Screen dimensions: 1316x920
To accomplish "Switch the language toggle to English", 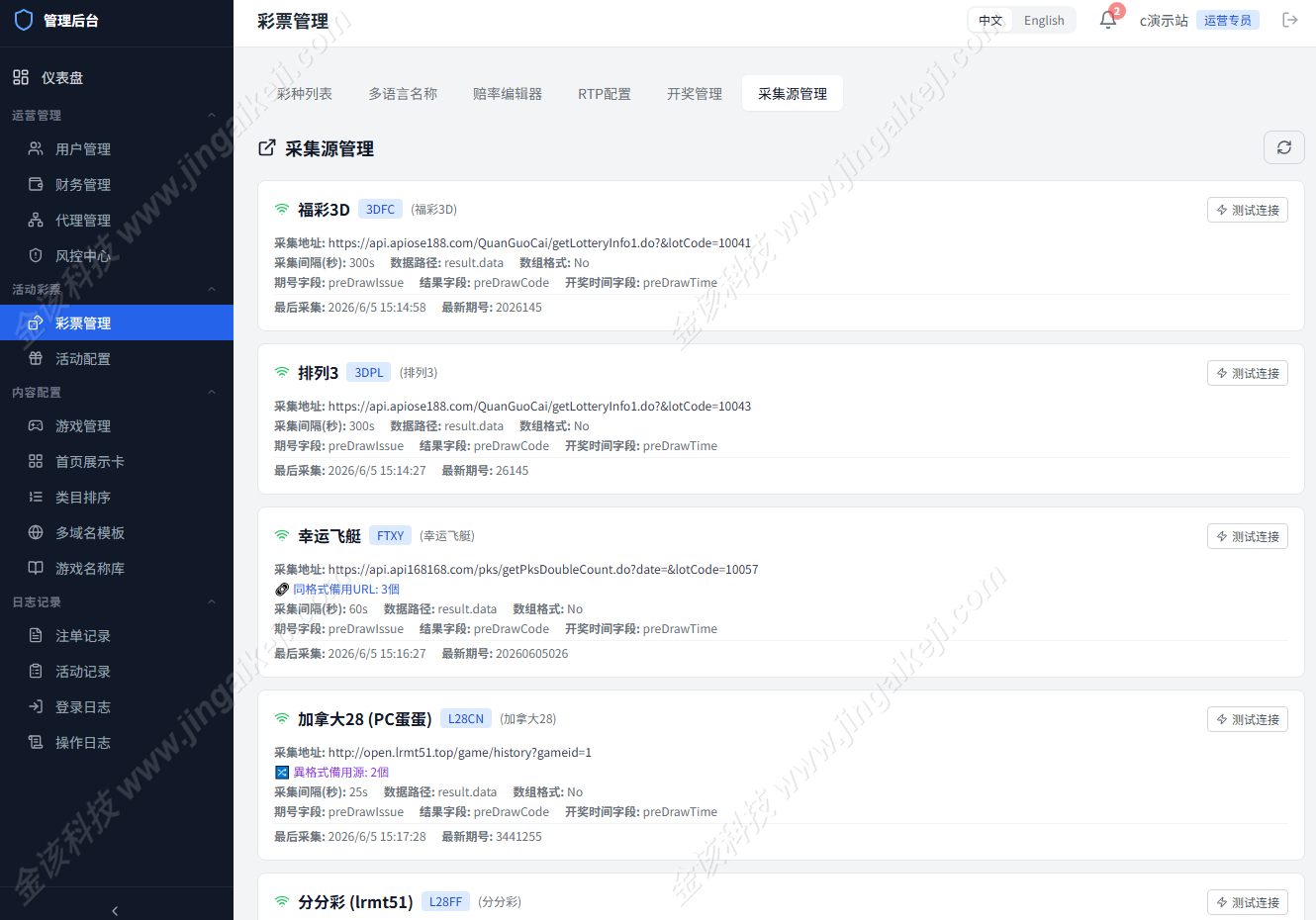I will point(1044,20).
